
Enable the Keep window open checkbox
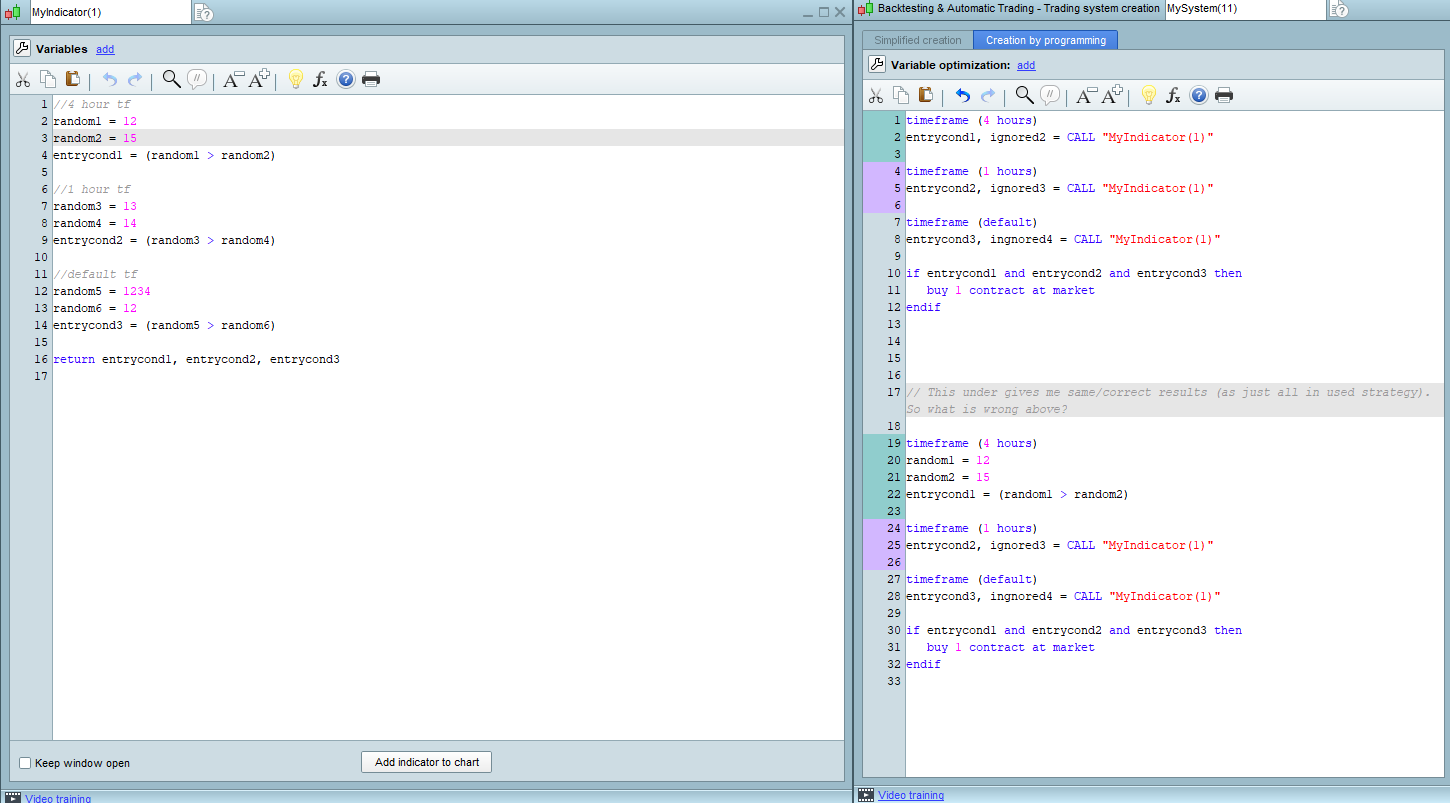click(x=25, y=763)
